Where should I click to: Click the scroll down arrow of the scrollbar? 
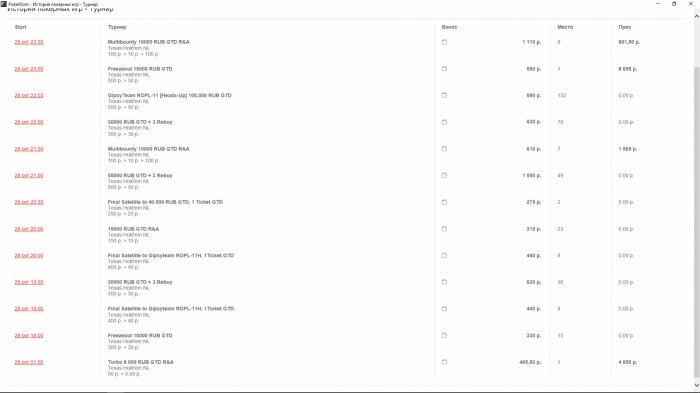tap(696, 385)
